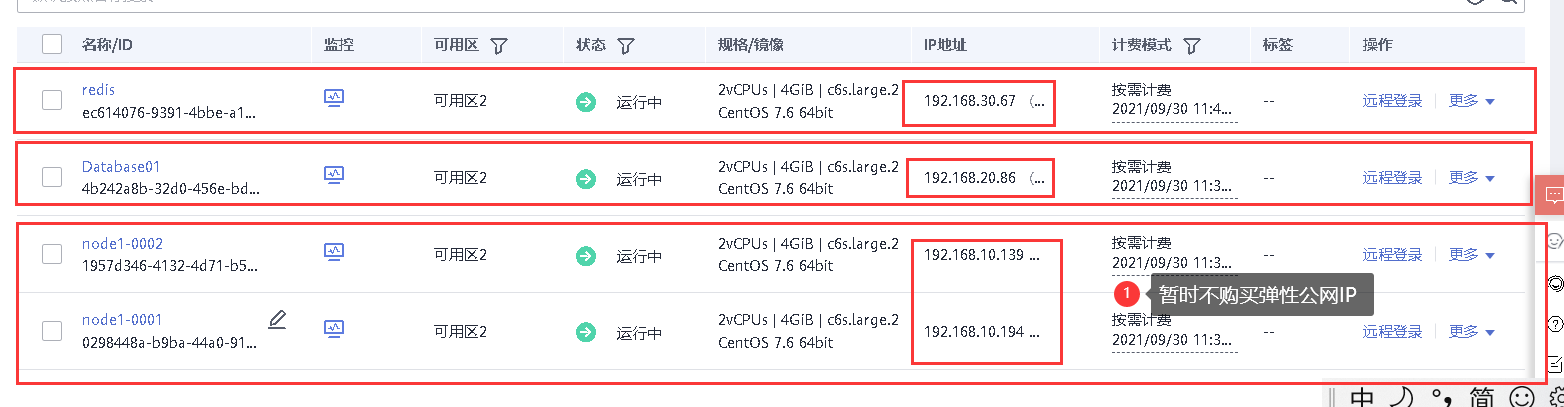Screen dimensions: 1564x407
Task: Expand 更多 options for node1-0001
Action: (x=1472, y=332)
